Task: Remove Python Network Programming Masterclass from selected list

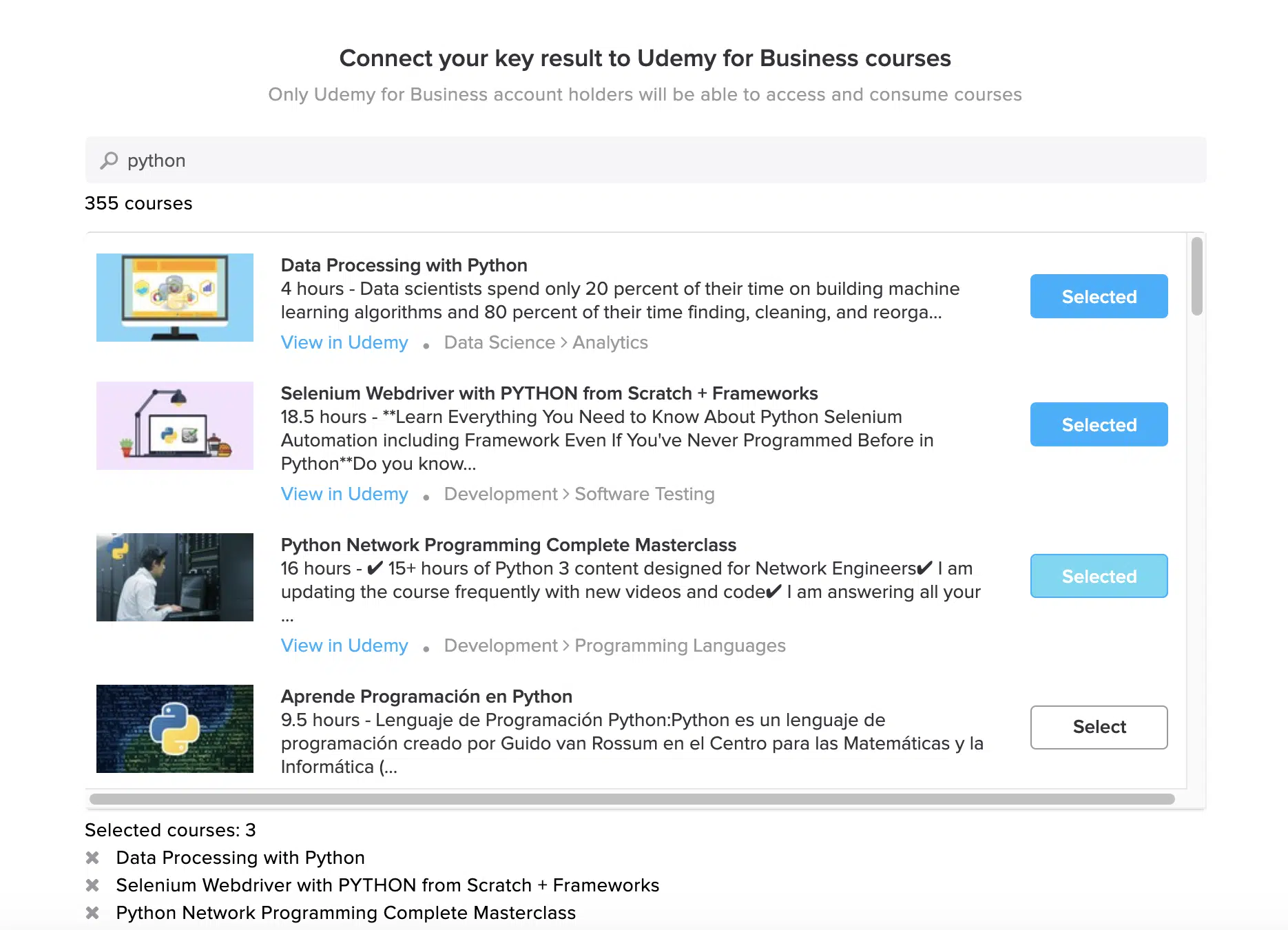Action: tap(92, 913)
